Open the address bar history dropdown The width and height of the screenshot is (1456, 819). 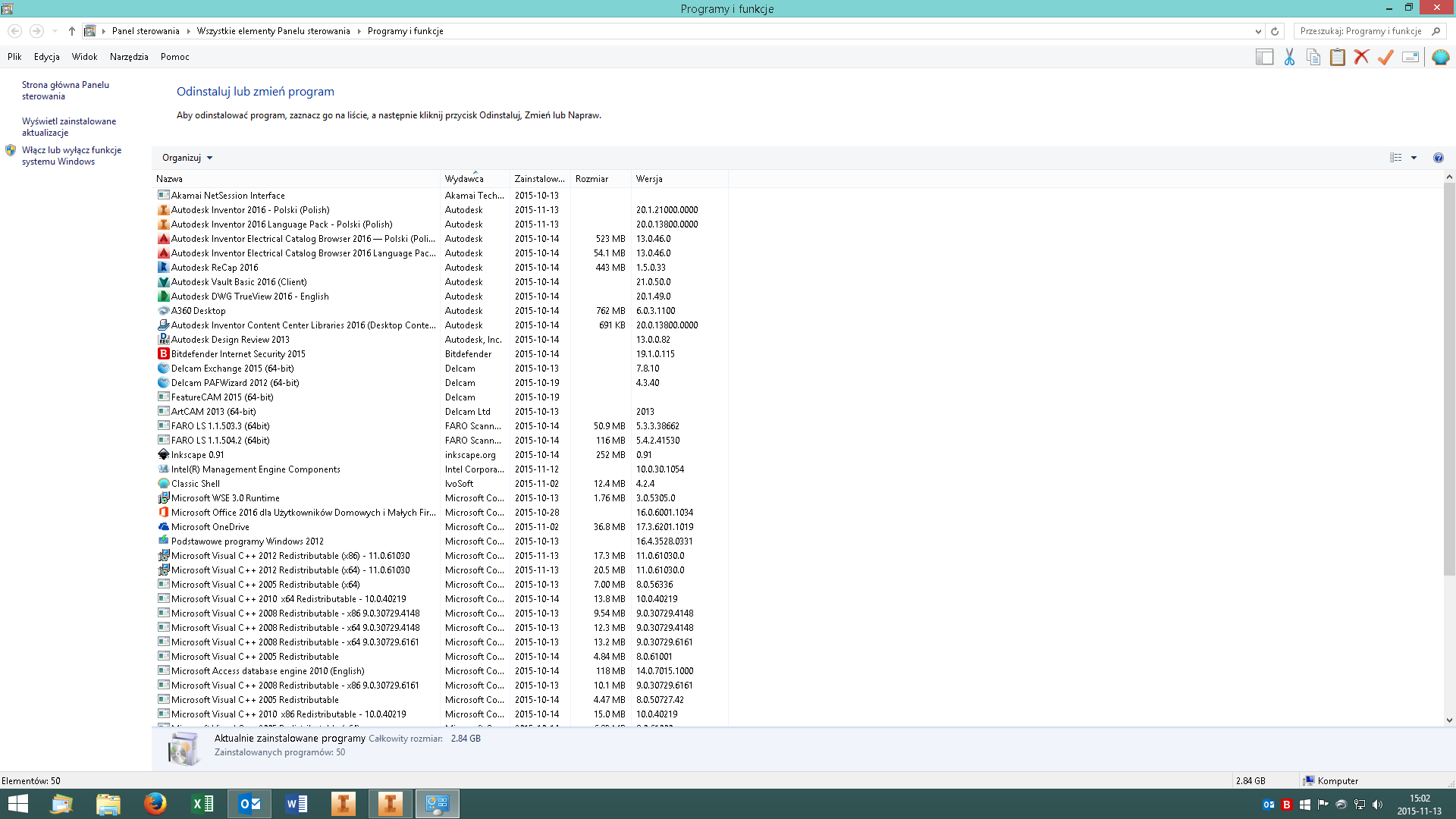pos(1258,31)
